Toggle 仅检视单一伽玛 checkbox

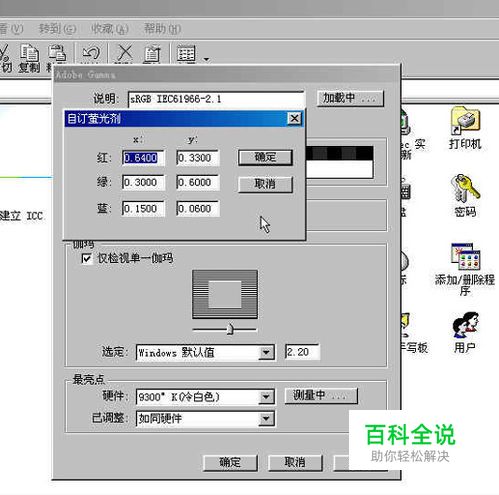(x=87, y=258)
